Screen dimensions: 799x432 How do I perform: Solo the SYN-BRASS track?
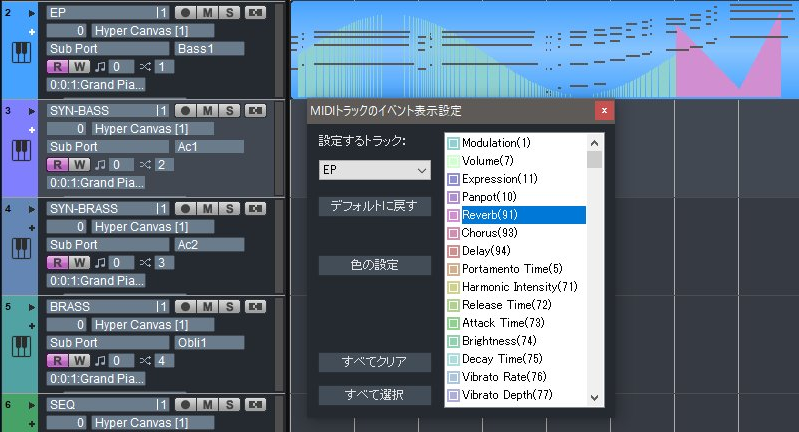pyautogui.click(x=230, y=208)
